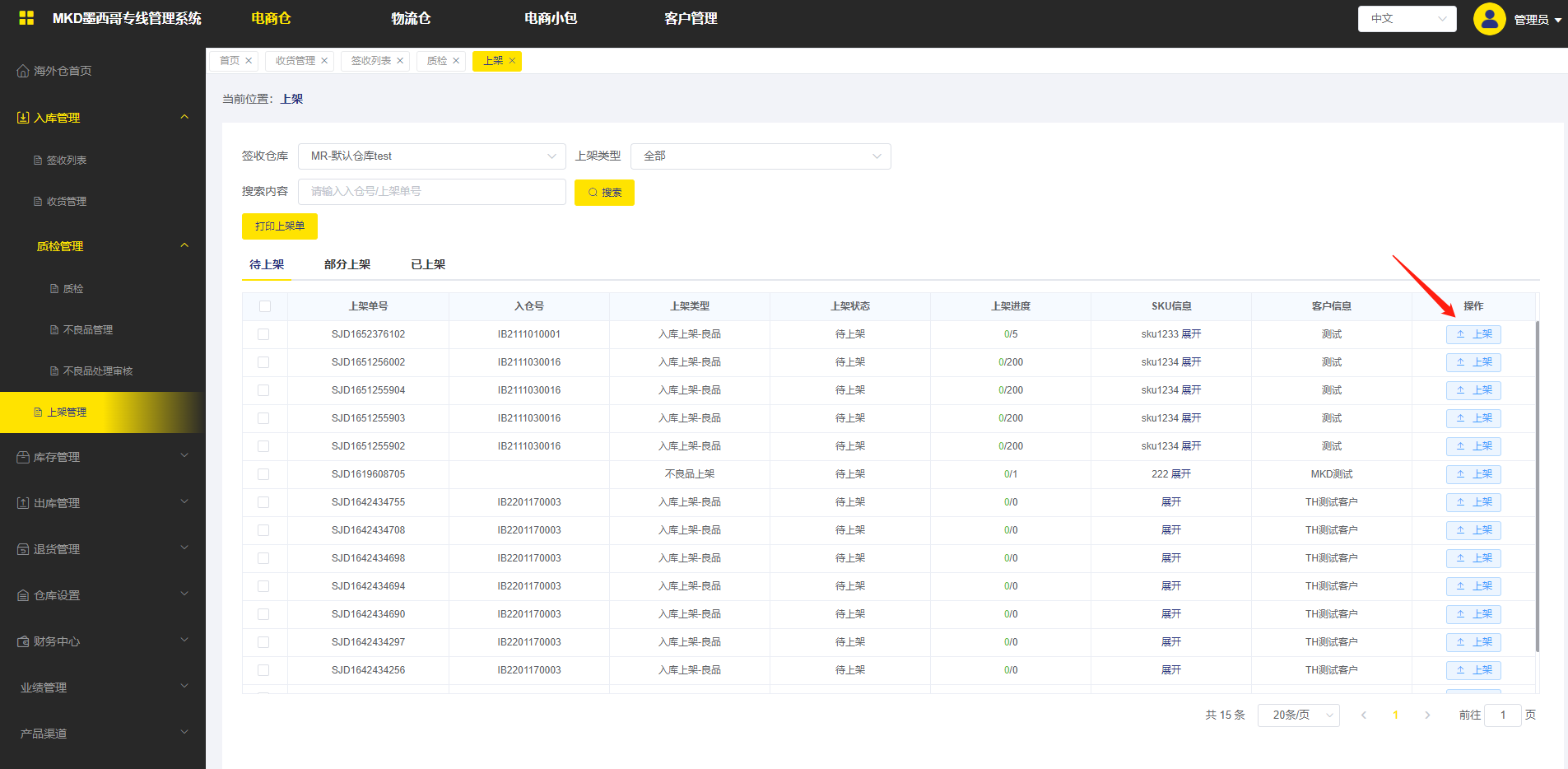Open the 20条/页 page size dropdown
Image resolution: width=1568 pixels, height=769 pixels.
coord(1298,715)
